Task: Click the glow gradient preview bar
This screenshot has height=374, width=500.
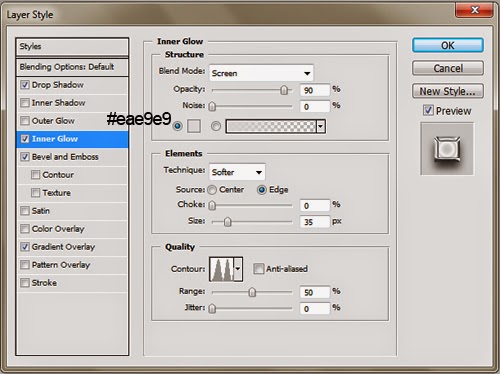Action: click(271, 126)
